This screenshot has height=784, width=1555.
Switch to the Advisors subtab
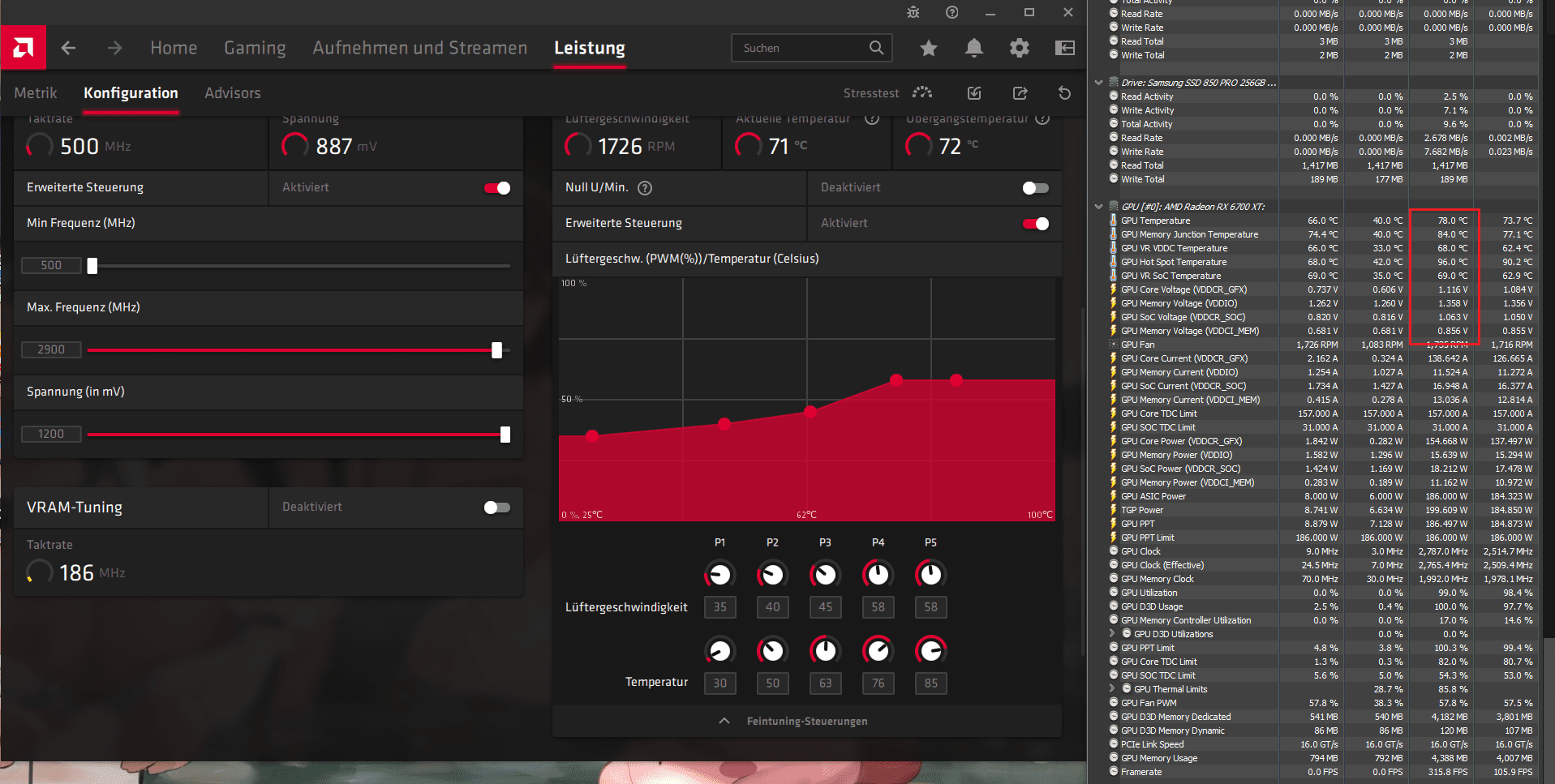point(233,93)
